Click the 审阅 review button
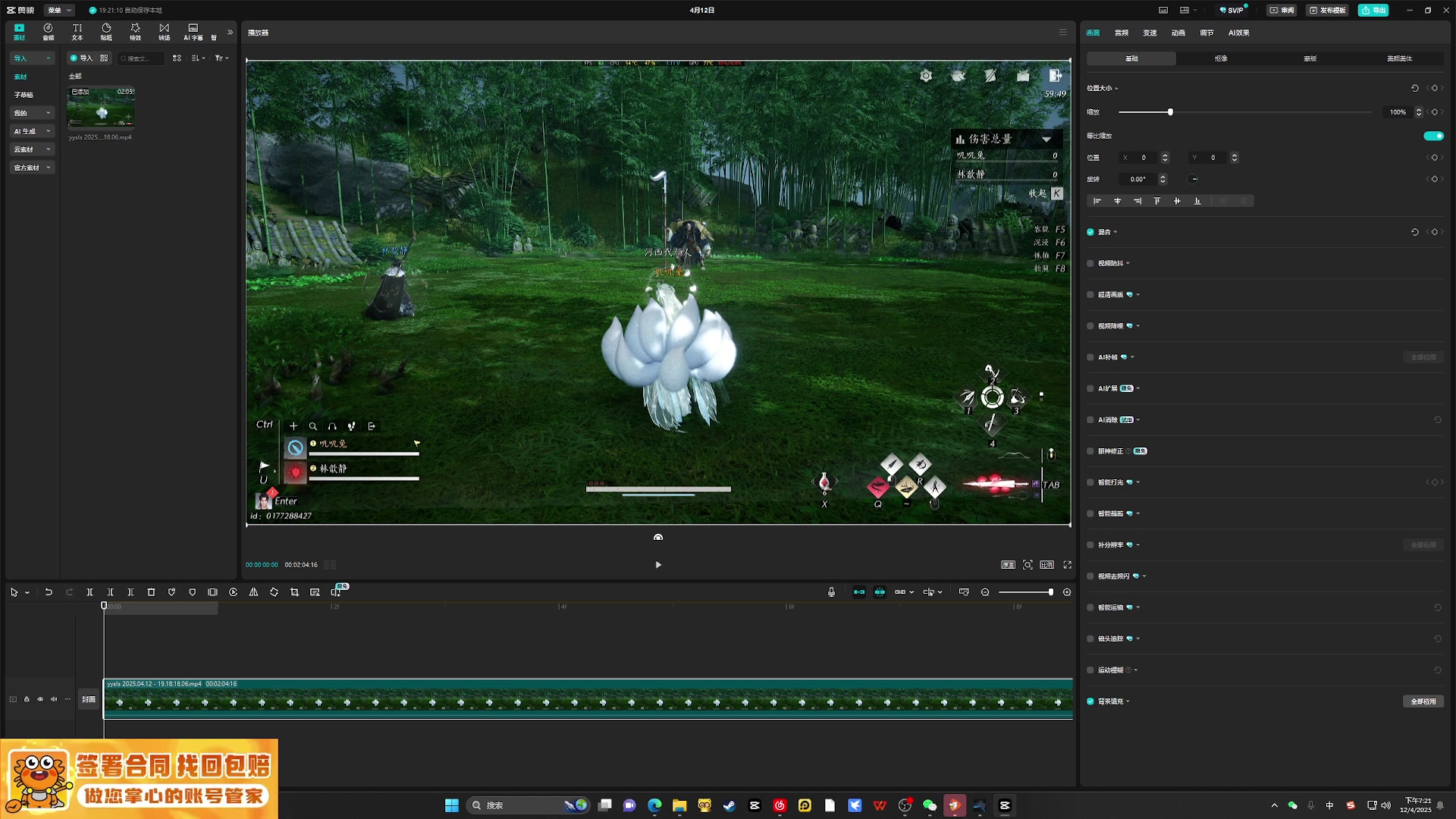 (x=1282, y=10)
